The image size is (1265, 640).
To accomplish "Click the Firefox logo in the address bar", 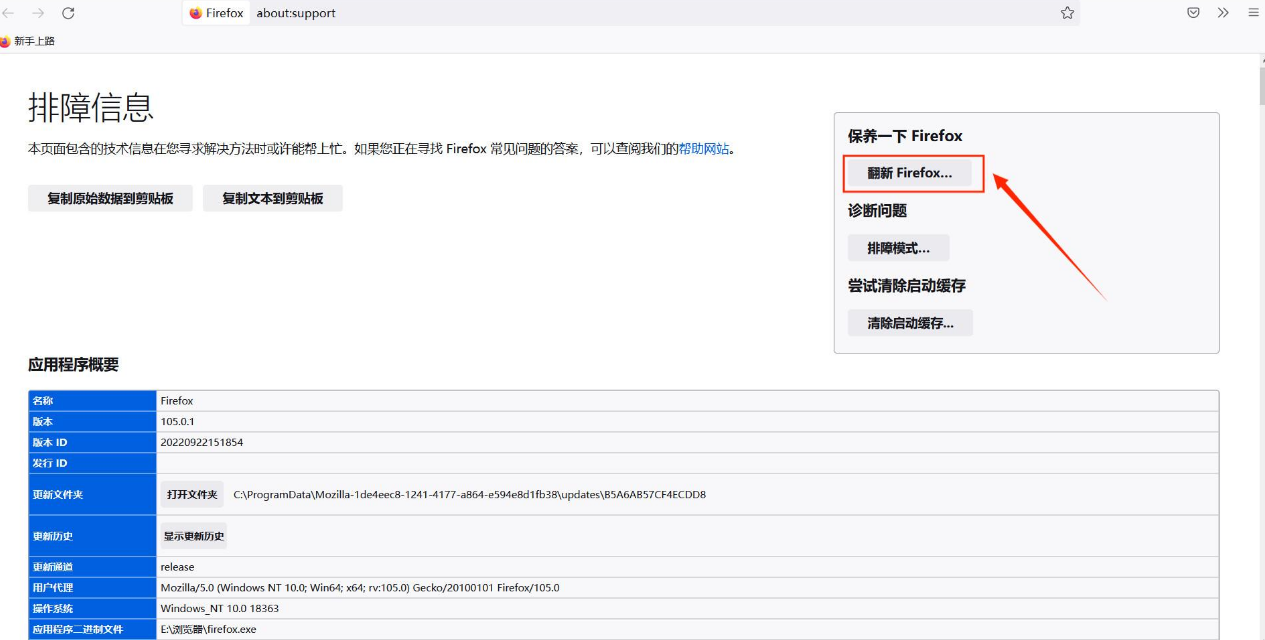I will [195, 13].
